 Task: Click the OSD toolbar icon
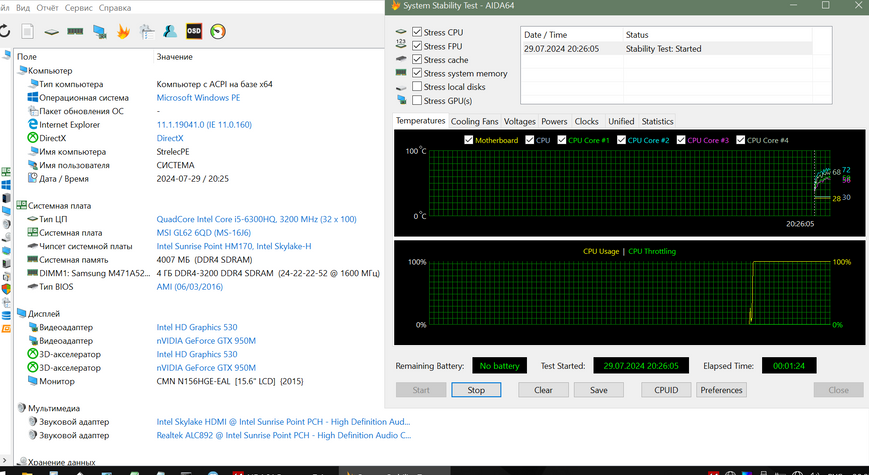click(194, 32)
